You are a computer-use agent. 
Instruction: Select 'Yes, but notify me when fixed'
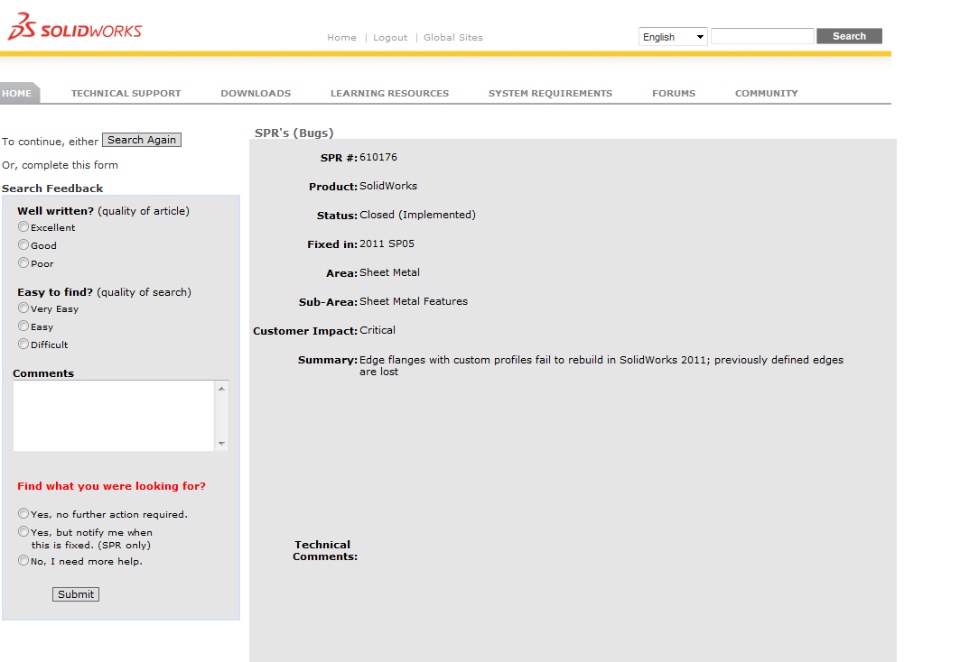click(x=23, y=531)
